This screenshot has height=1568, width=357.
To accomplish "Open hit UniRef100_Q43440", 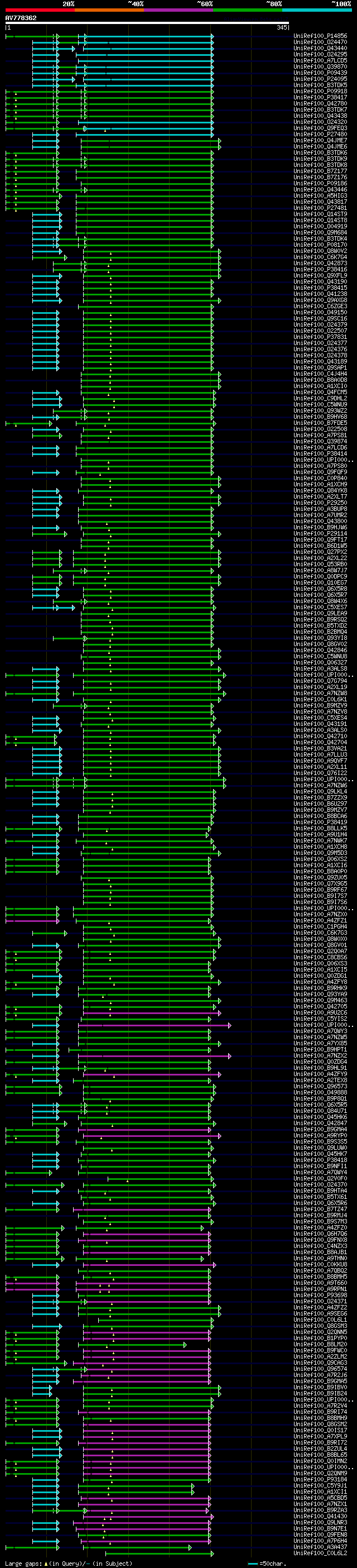I will (x=321, y=48).
